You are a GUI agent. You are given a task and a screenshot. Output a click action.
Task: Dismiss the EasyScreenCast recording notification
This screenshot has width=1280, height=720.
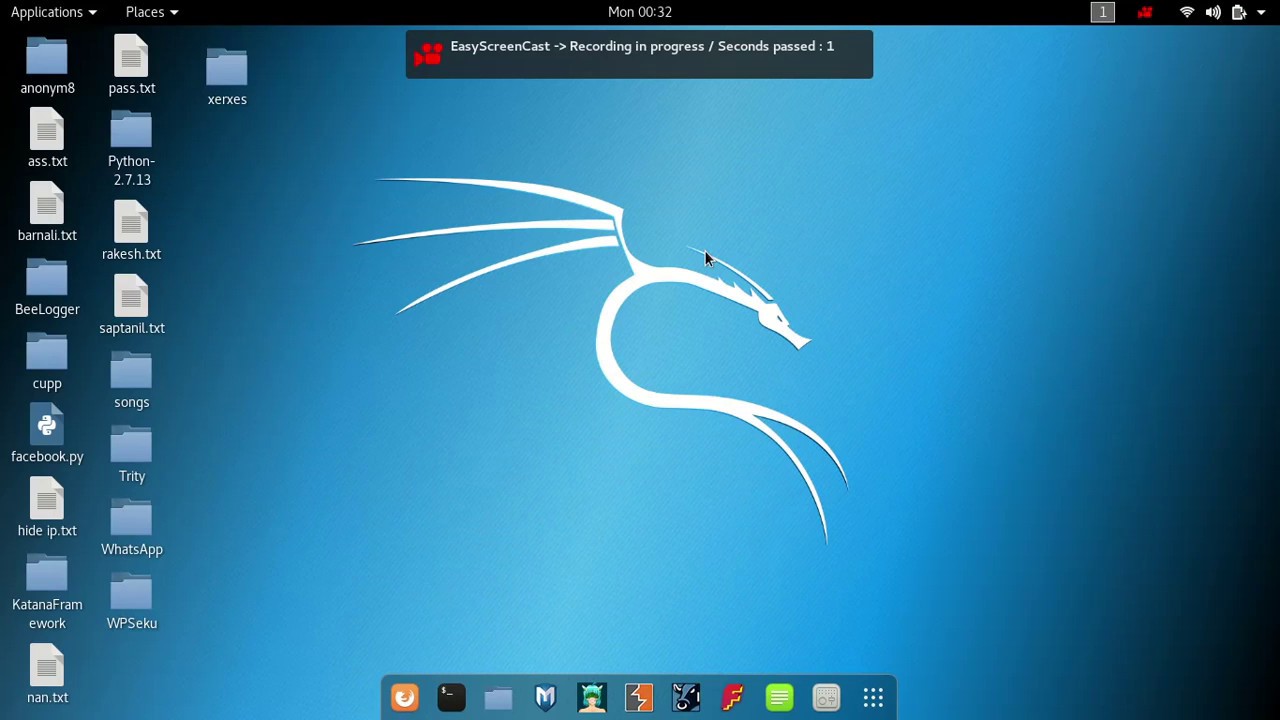point(639,54)
